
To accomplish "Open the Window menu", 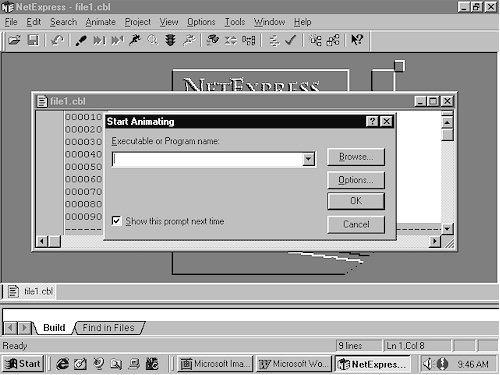I will point(269,22).
